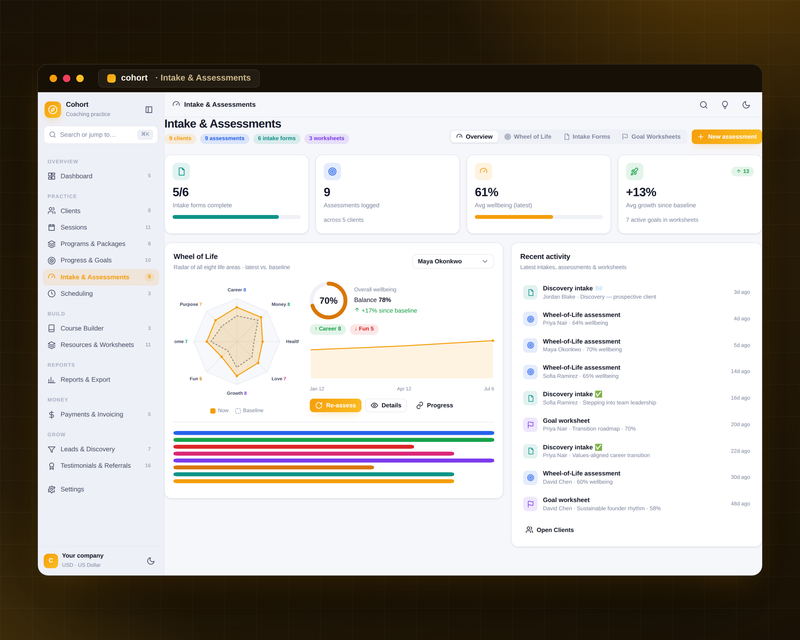Screen dimensions: 800x640
Task: Open Priya Nair Wheel-of-Life assessment entry
Action: (x=636, y=319)
